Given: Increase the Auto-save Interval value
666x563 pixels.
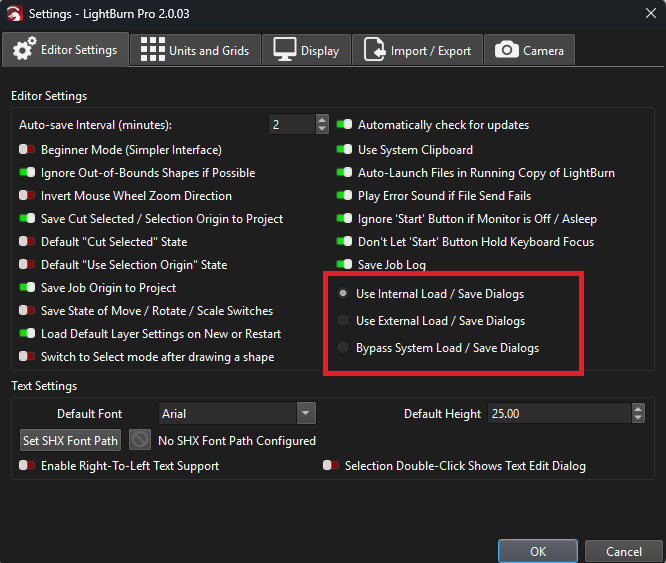Looking at the screenshot, I should (x=322, y=120).
